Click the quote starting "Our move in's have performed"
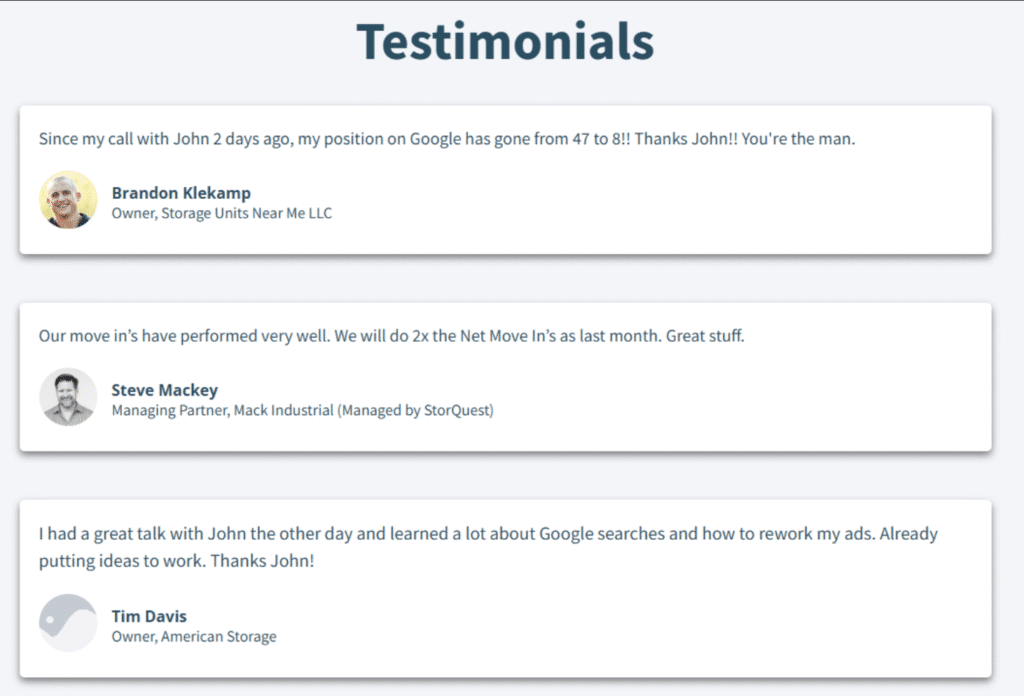Image resolution: width=1024 pixels, height=696 pixels. (391, 336)
